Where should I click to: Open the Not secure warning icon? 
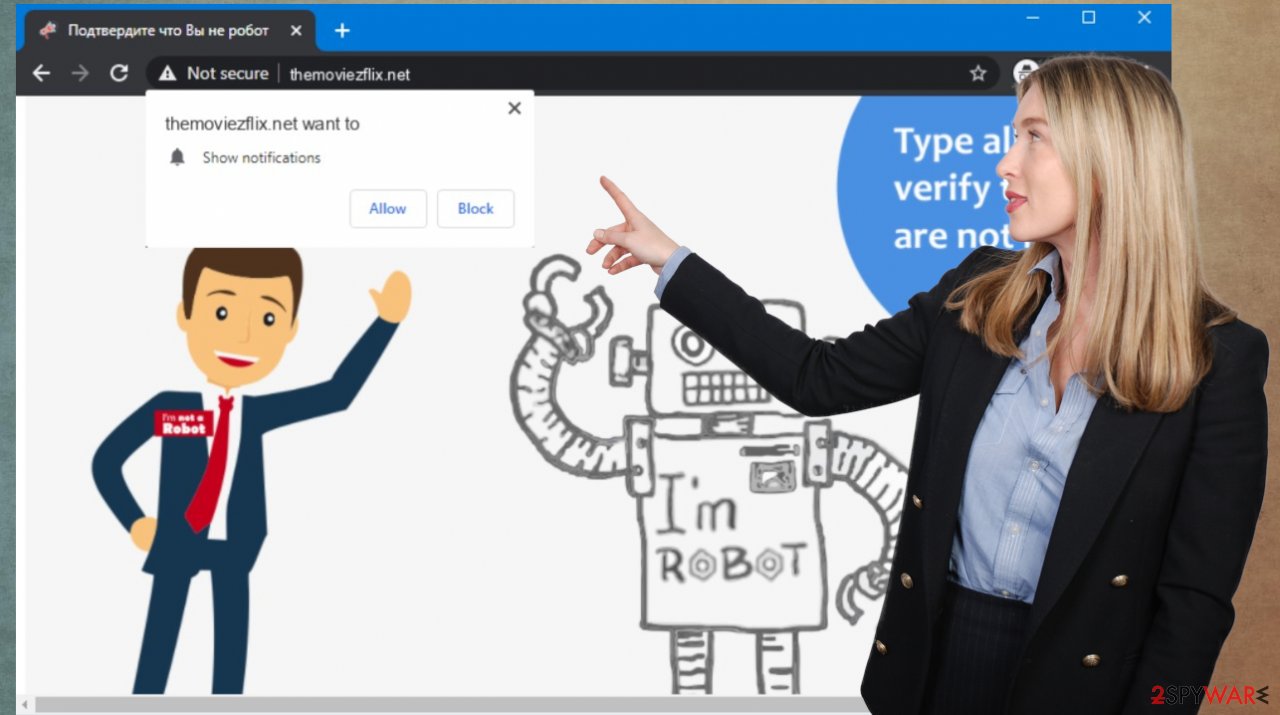[x=168, y=73]
